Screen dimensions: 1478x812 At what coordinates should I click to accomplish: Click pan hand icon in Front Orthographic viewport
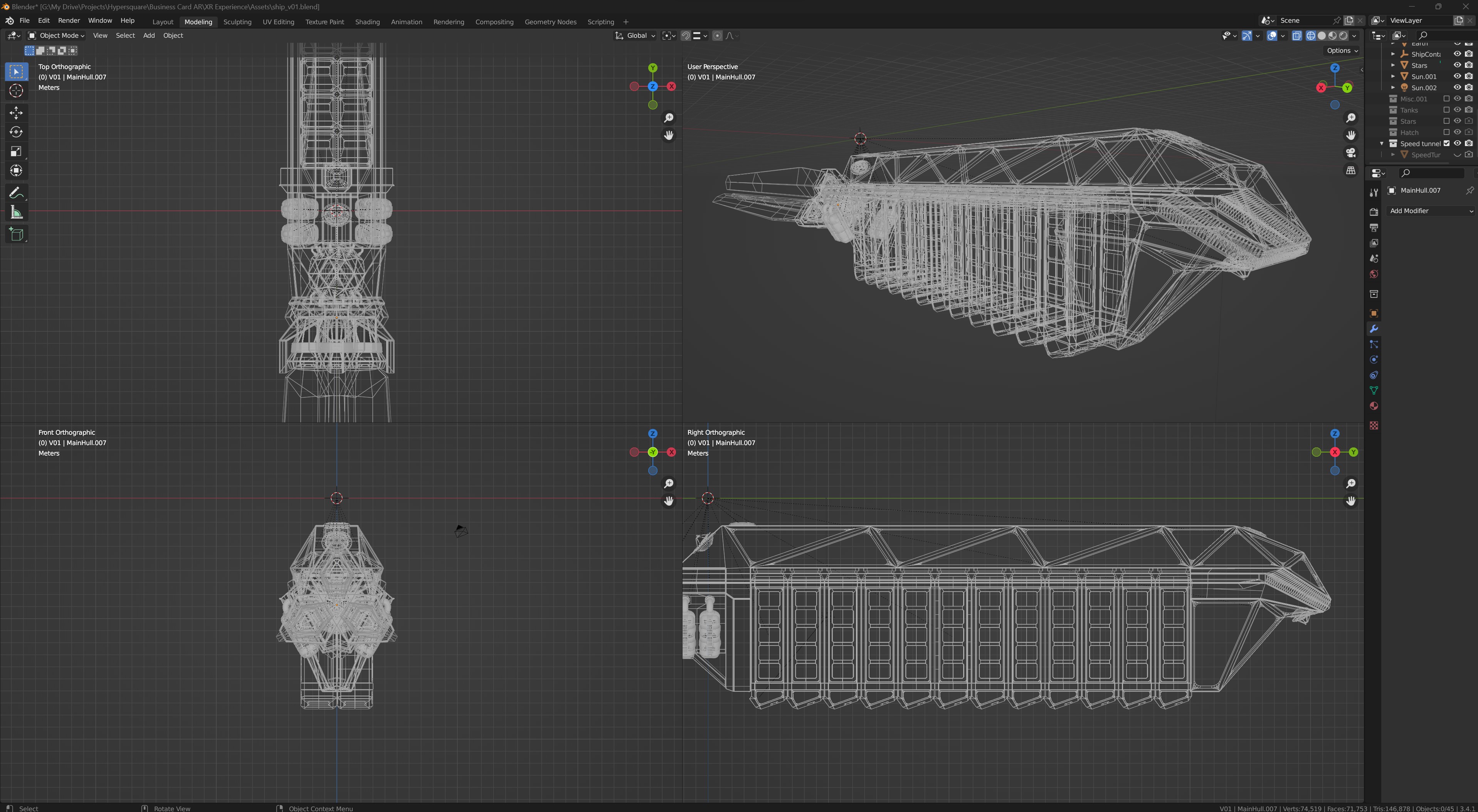(x=668, y=501)
